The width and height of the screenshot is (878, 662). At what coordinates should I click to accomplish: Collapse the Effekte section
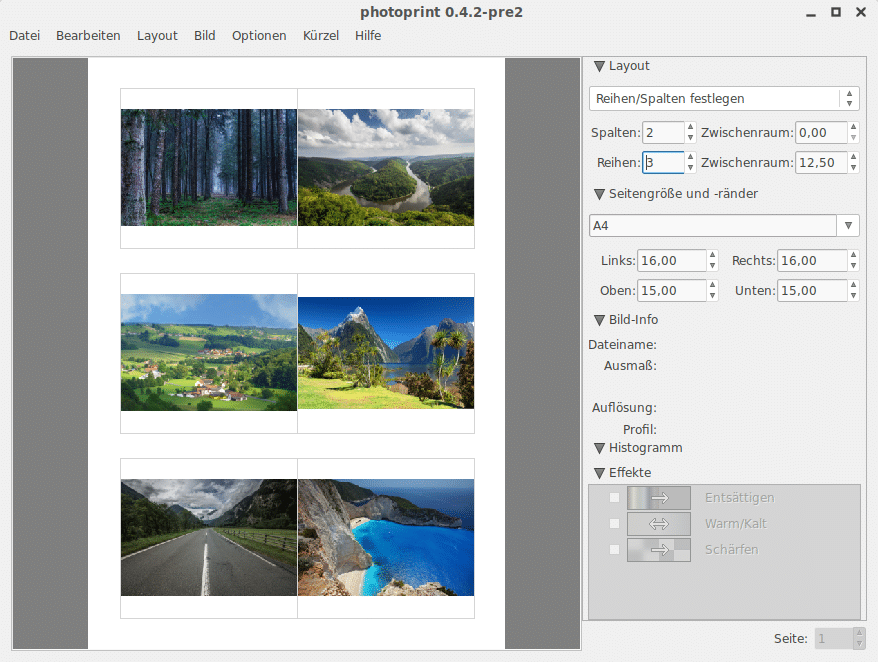click(599, 473)
